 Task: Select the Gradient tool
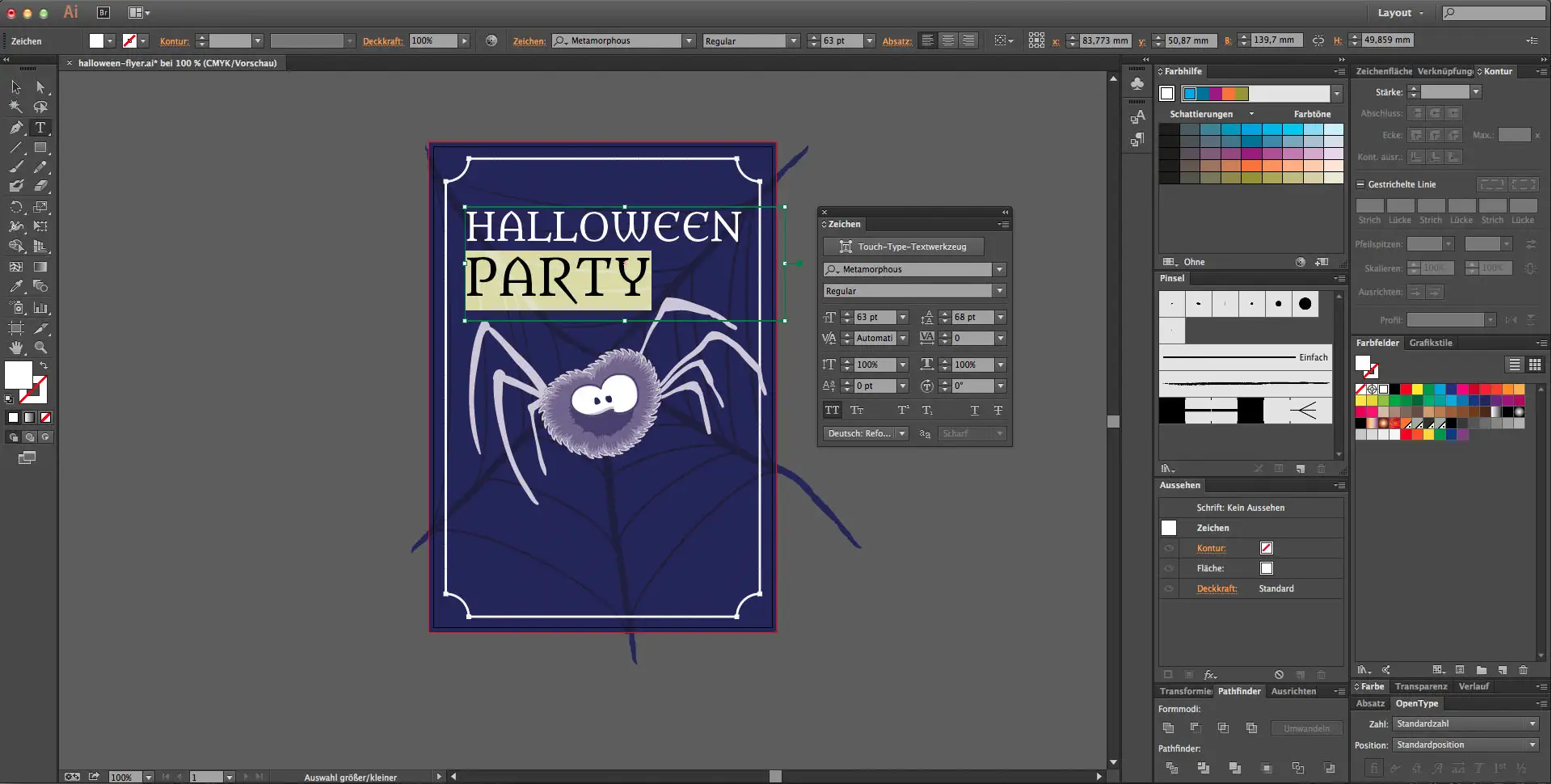coord(40,267)
